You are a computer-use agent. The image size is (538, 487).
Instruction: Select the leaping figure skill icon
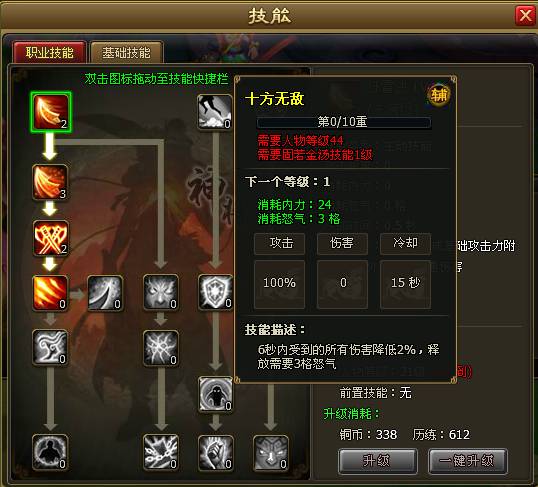point(215,113)
